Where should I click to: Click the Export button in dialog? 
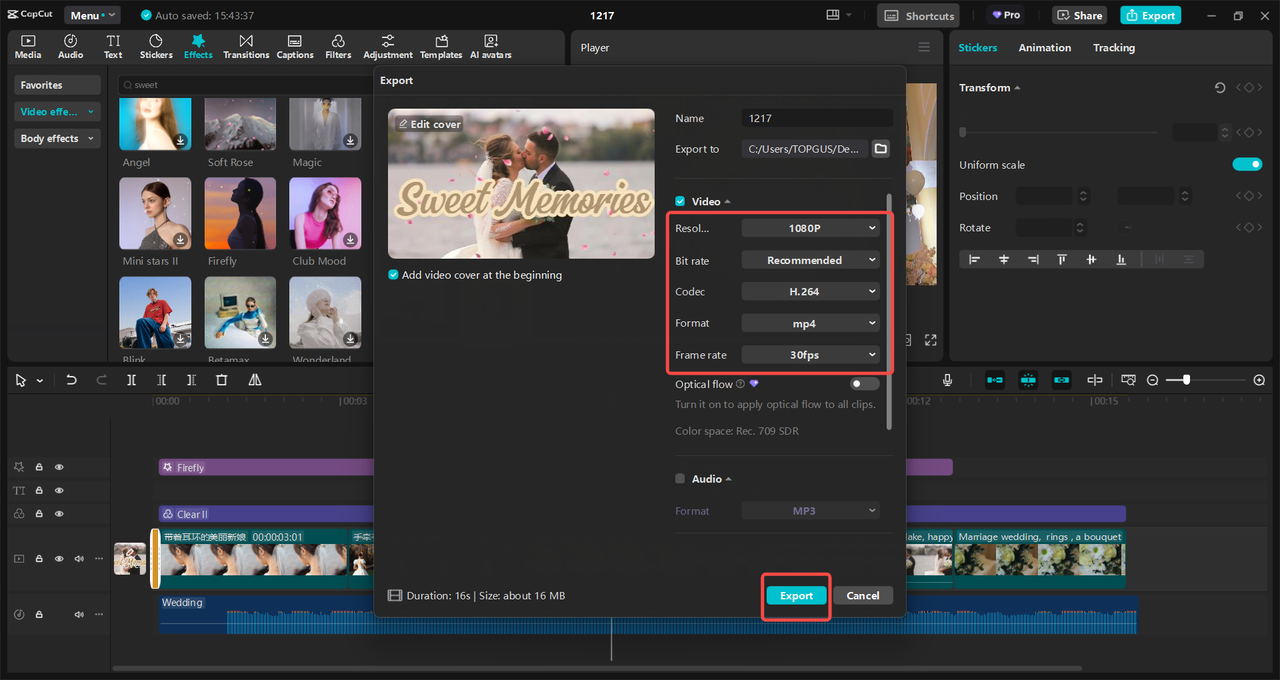[797, 595]
